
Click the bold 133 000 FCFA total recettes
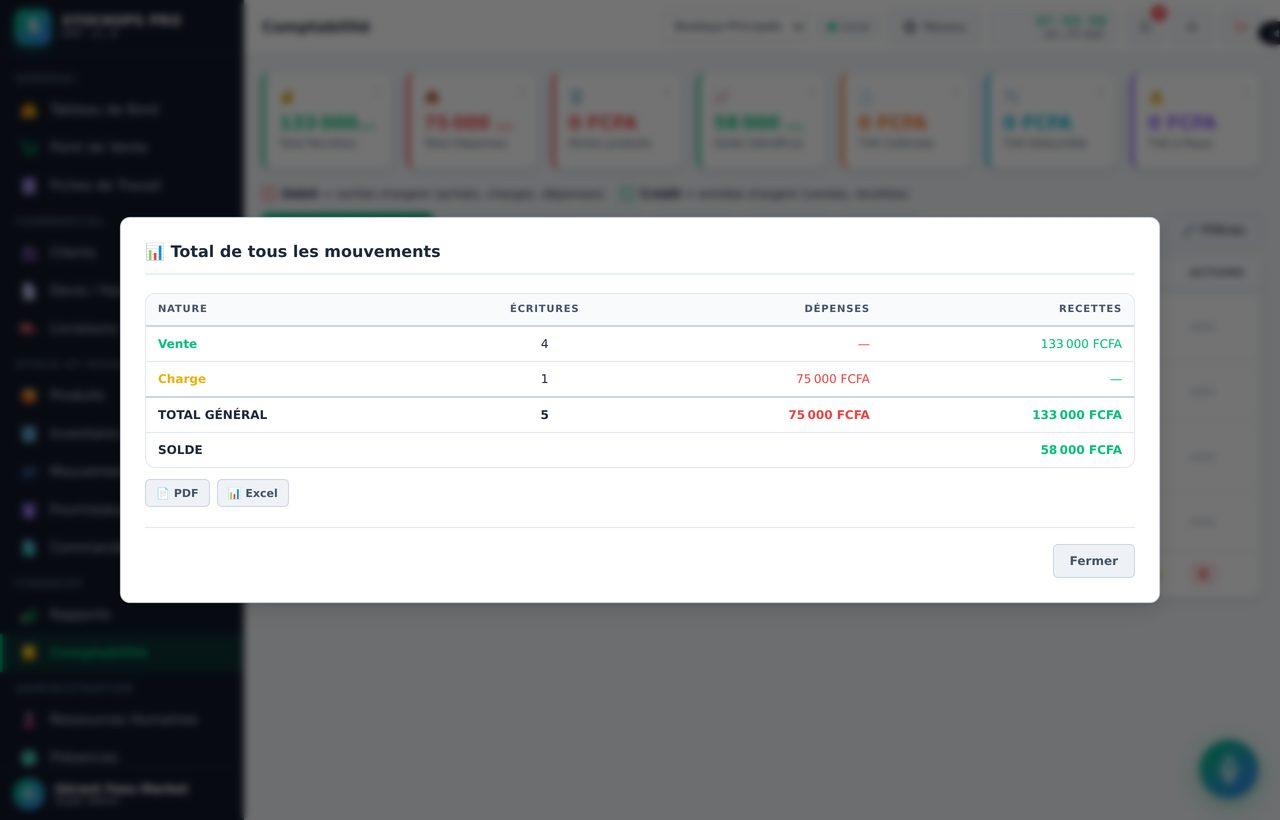click(1077, 415)
